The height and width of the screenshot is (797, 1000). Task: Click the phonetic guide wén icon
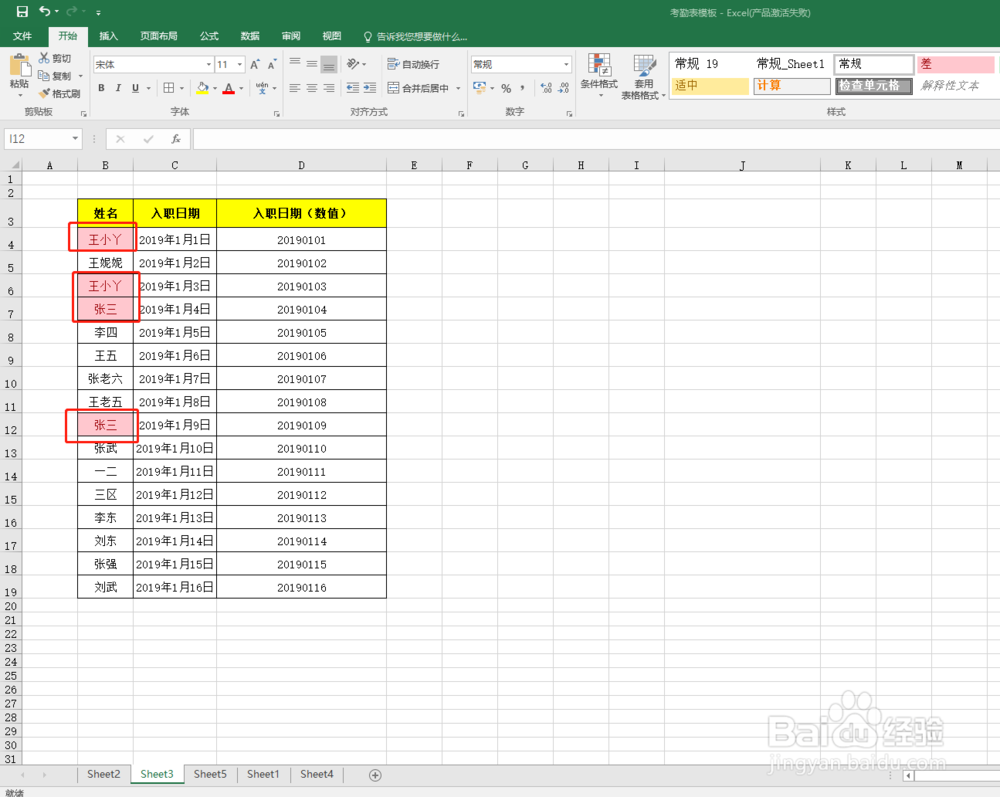tap(261, 88)
